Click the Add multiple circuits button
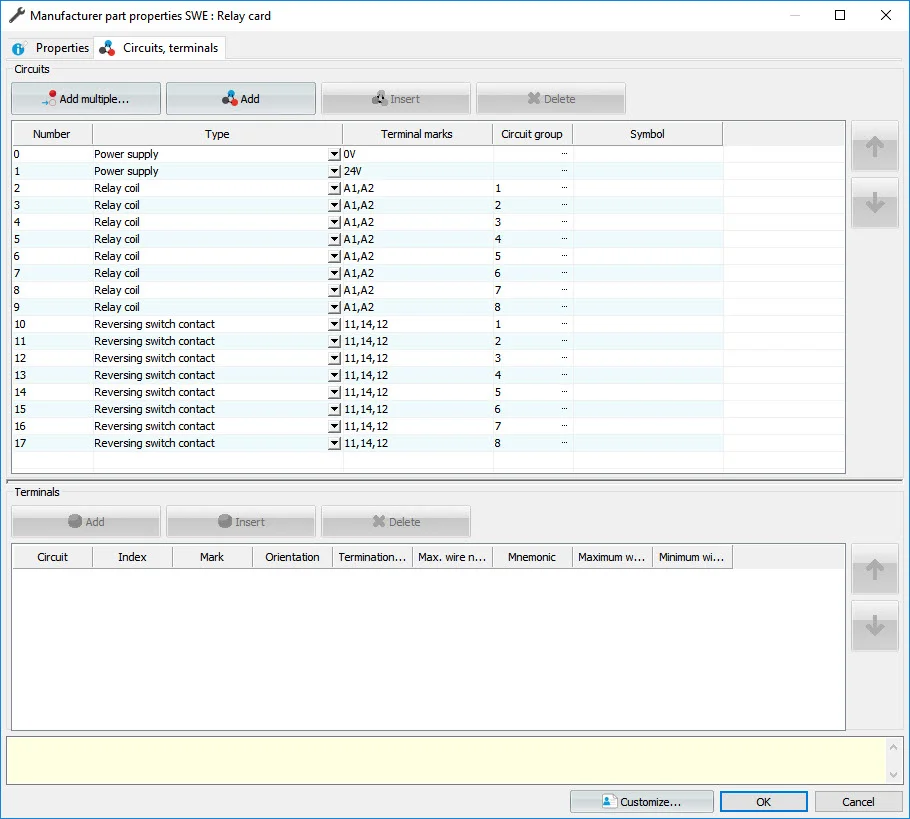The image size is (910, 819). pos(86,99)
